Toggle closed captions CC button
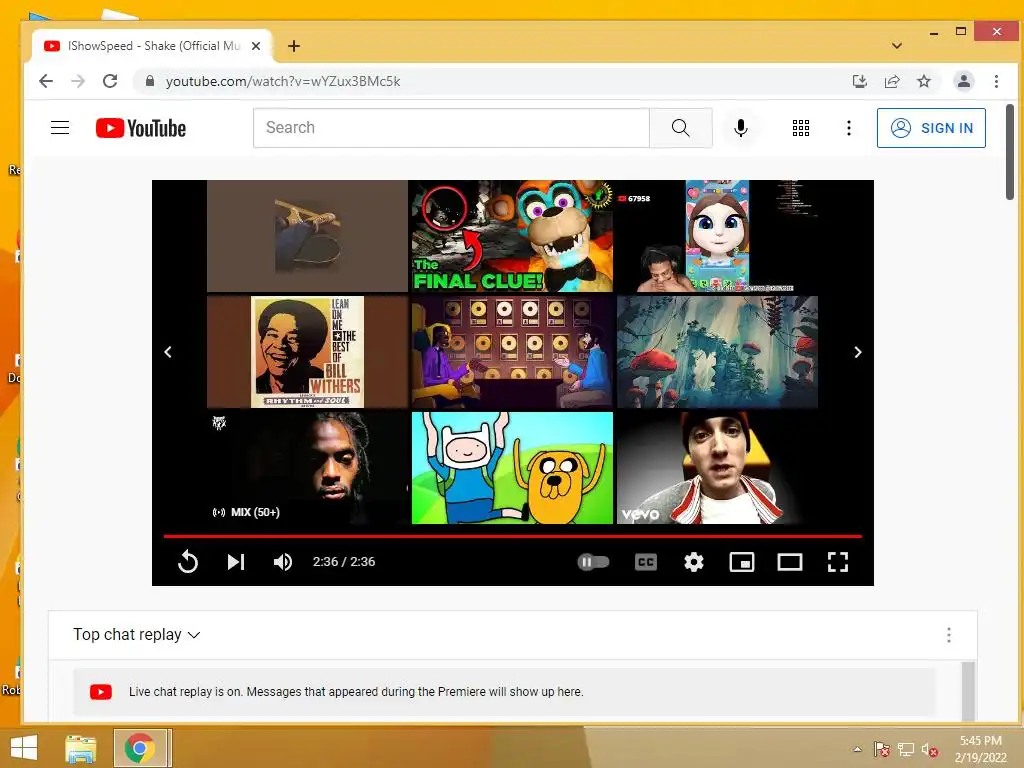 646,562
